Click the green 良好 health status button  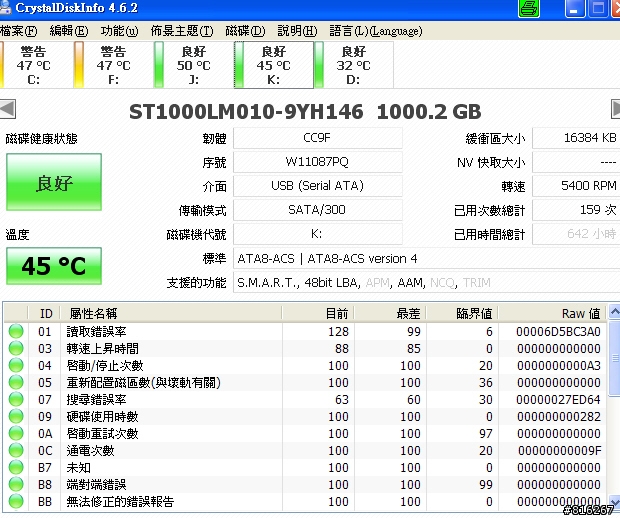[54, 182]
